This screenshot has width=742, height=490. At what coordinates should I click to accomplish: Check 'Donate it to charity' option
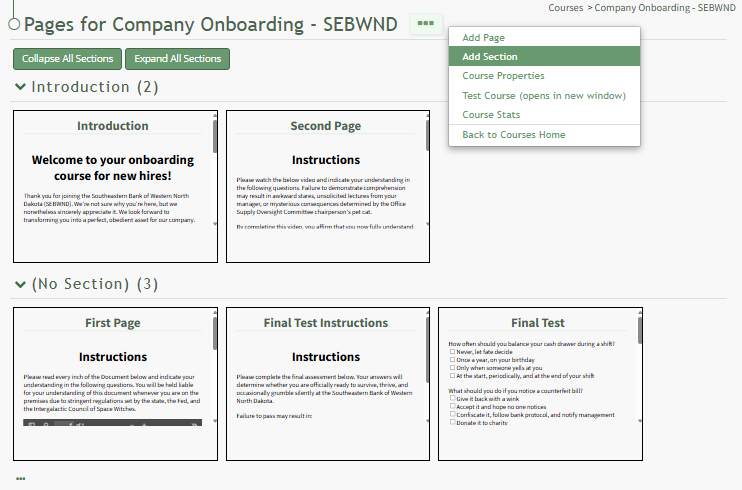pyautogui.click(x=452, y=422)
